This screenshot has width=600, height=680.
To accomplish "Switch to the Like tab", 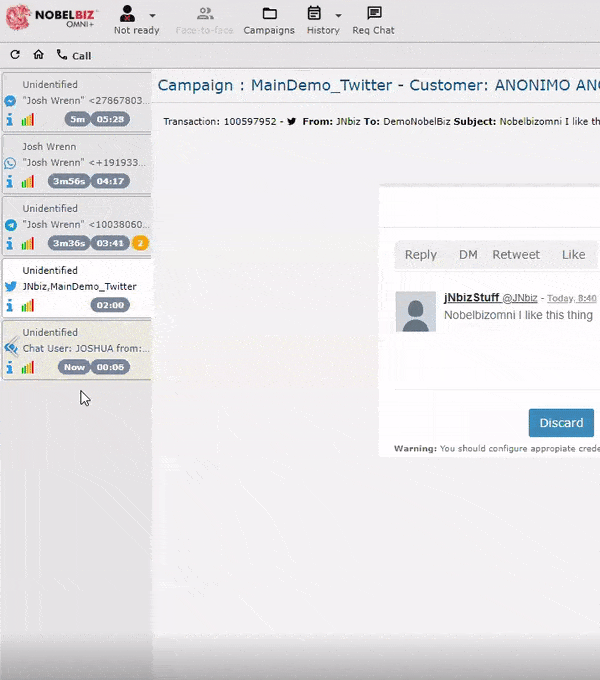I will [x=574, y=255].
